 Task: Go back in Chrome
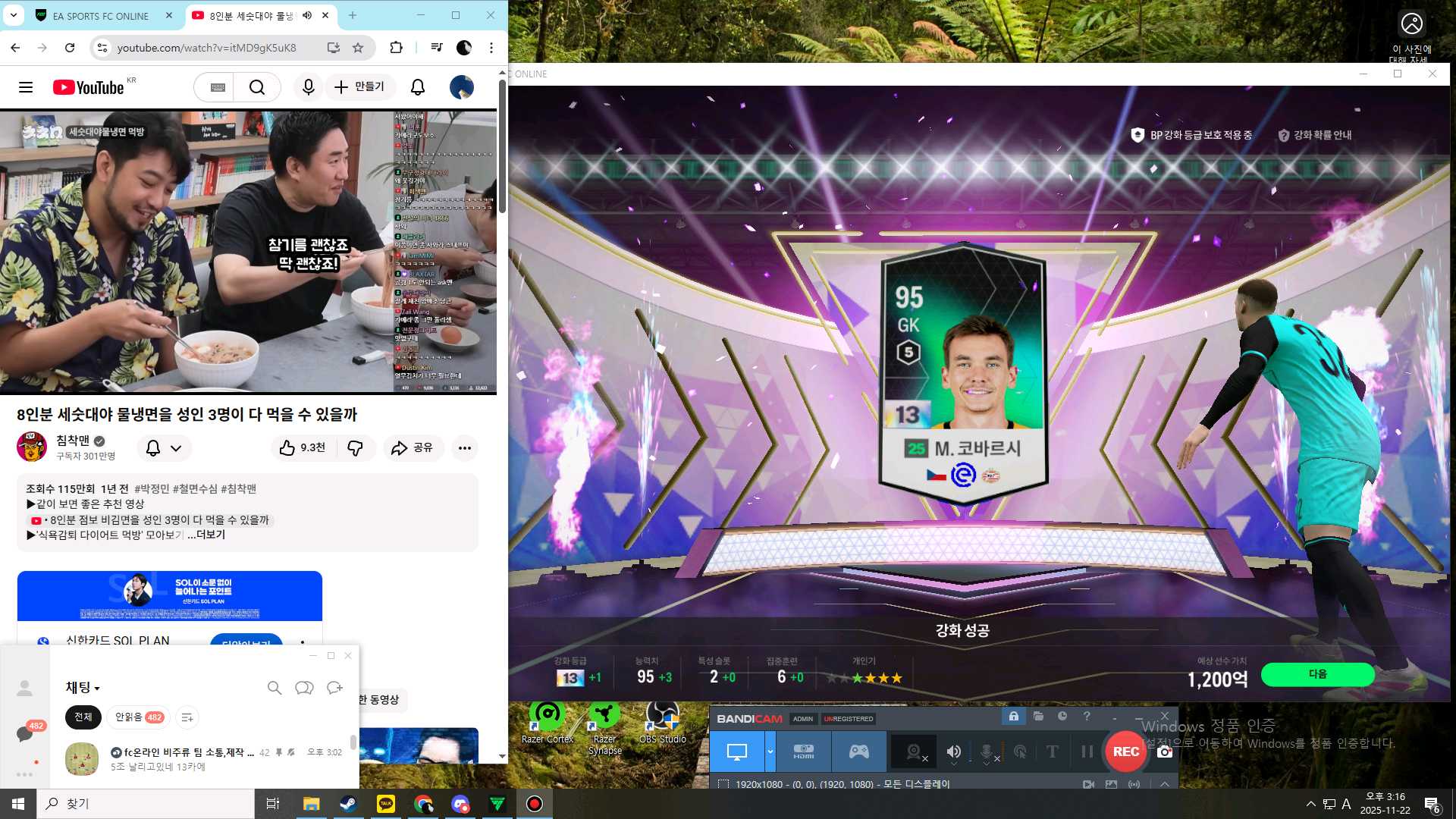[15, 48]
